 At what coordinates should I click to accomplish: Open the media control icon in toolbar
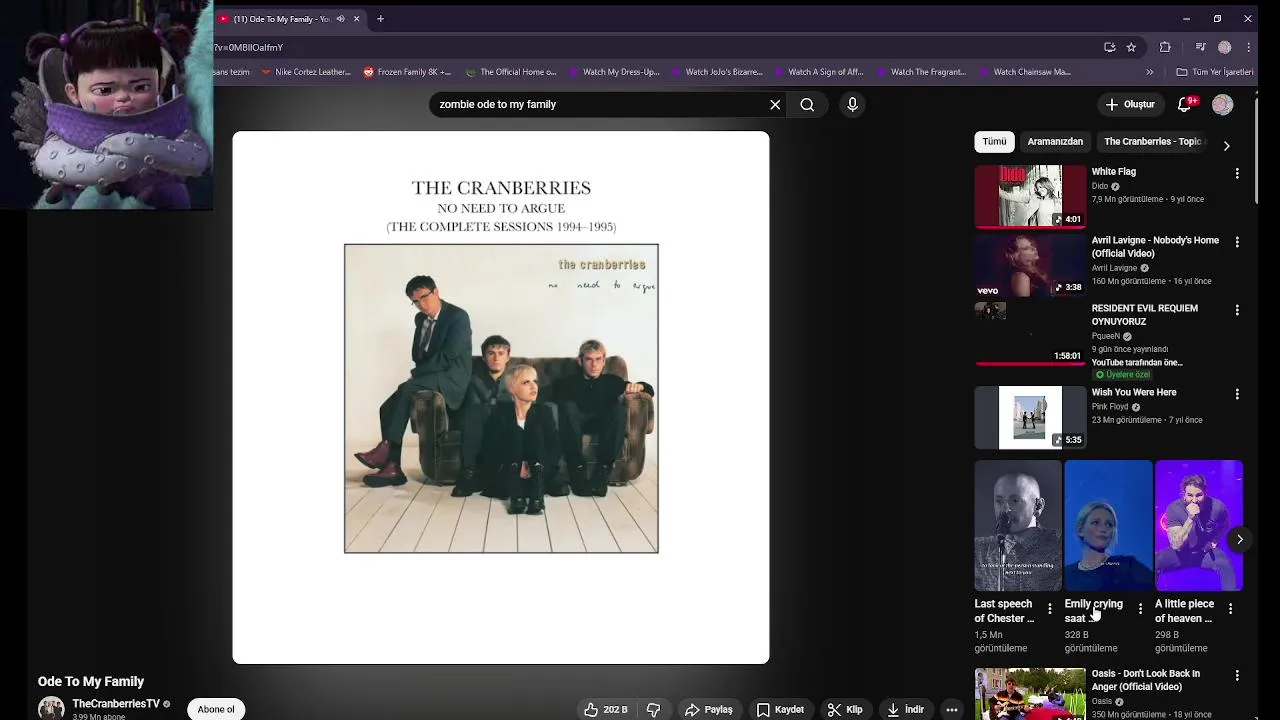click(1201, 47)
